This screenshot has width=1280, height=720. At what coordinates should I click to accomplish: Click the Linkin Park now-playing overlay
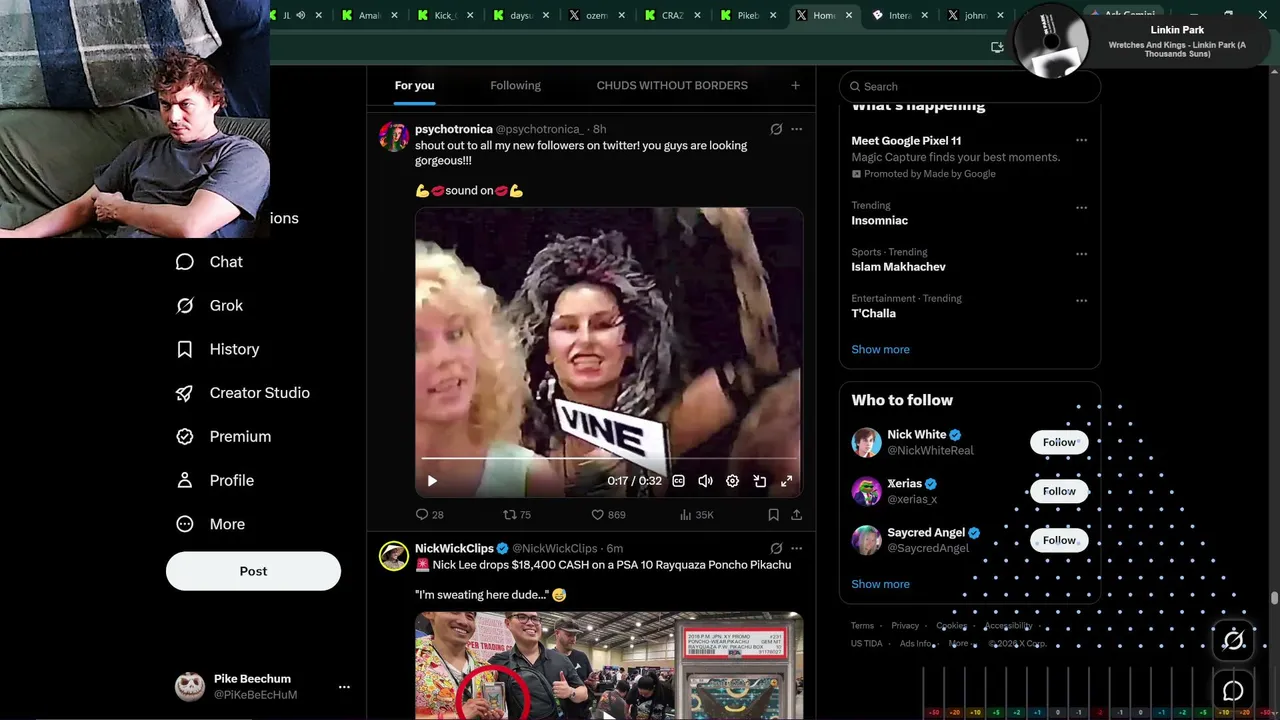point(1141,41)
